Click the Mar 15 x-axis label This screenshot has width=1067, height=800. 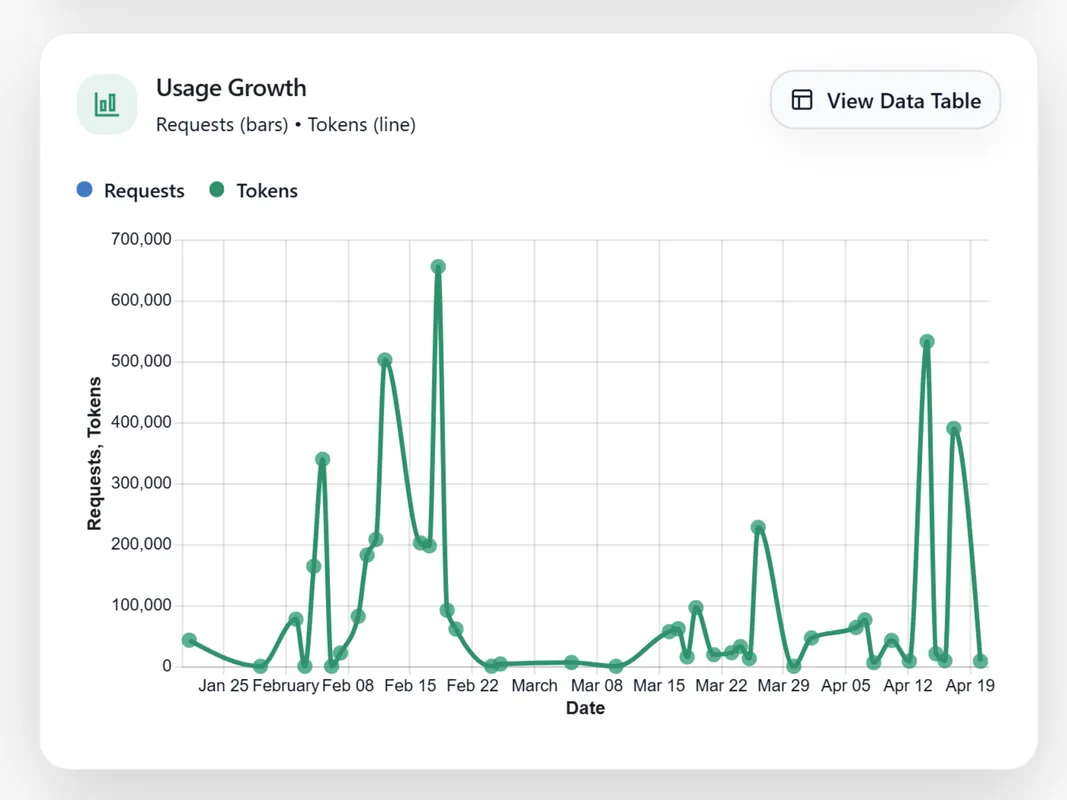tap(659, 685)
